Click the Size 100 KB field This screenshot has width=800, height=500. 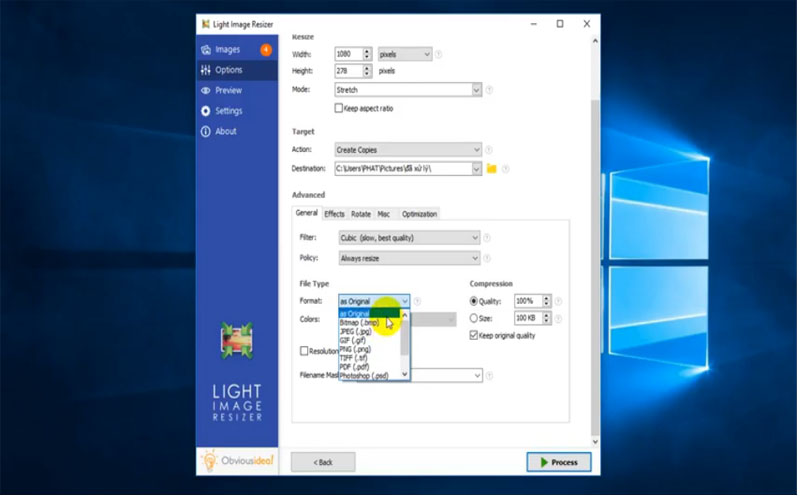click(528, 318)
